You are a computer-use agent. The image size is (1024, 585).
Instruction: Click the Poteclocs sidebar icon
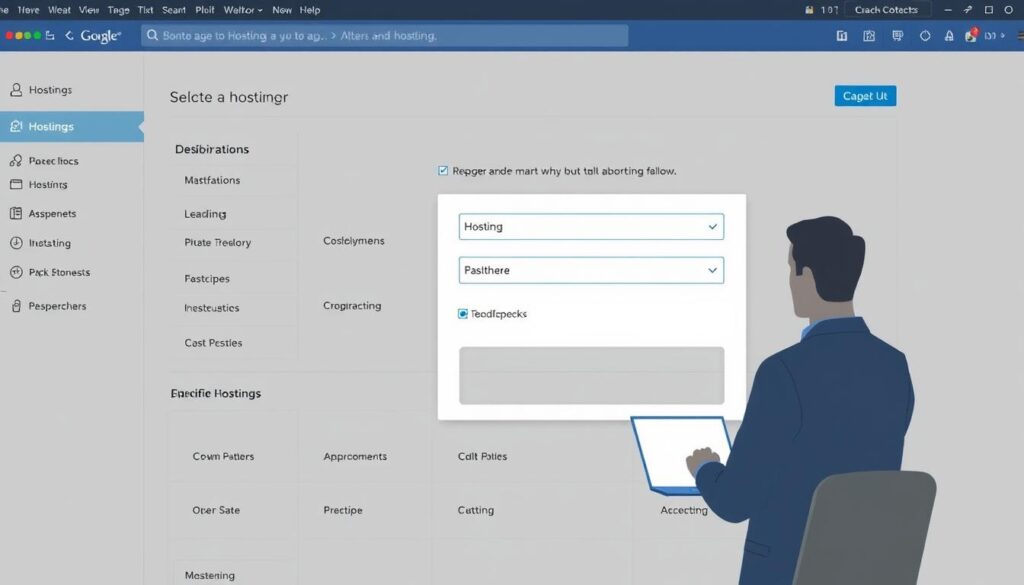16,161
